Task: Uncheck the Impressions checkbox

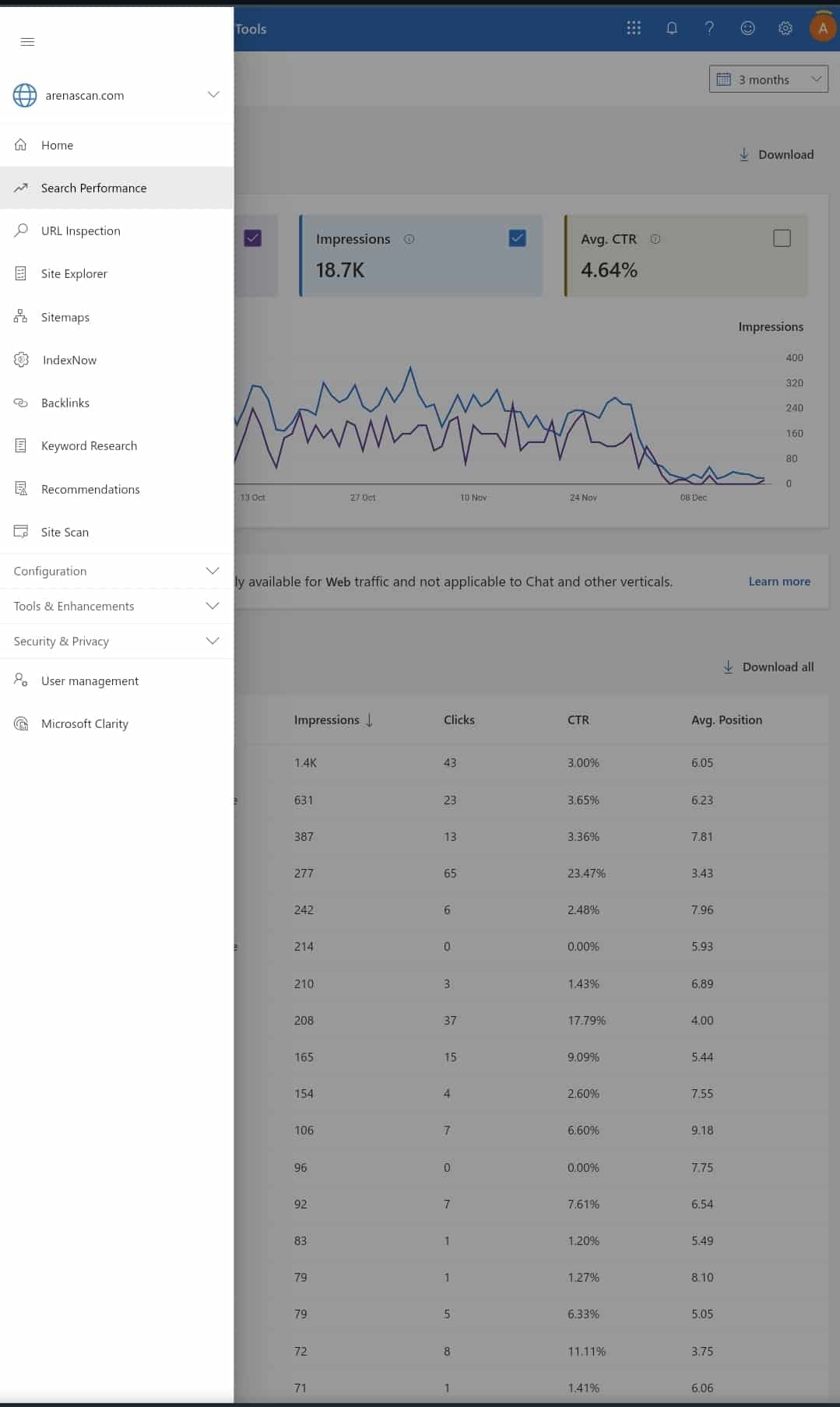Action: point(518,238)
